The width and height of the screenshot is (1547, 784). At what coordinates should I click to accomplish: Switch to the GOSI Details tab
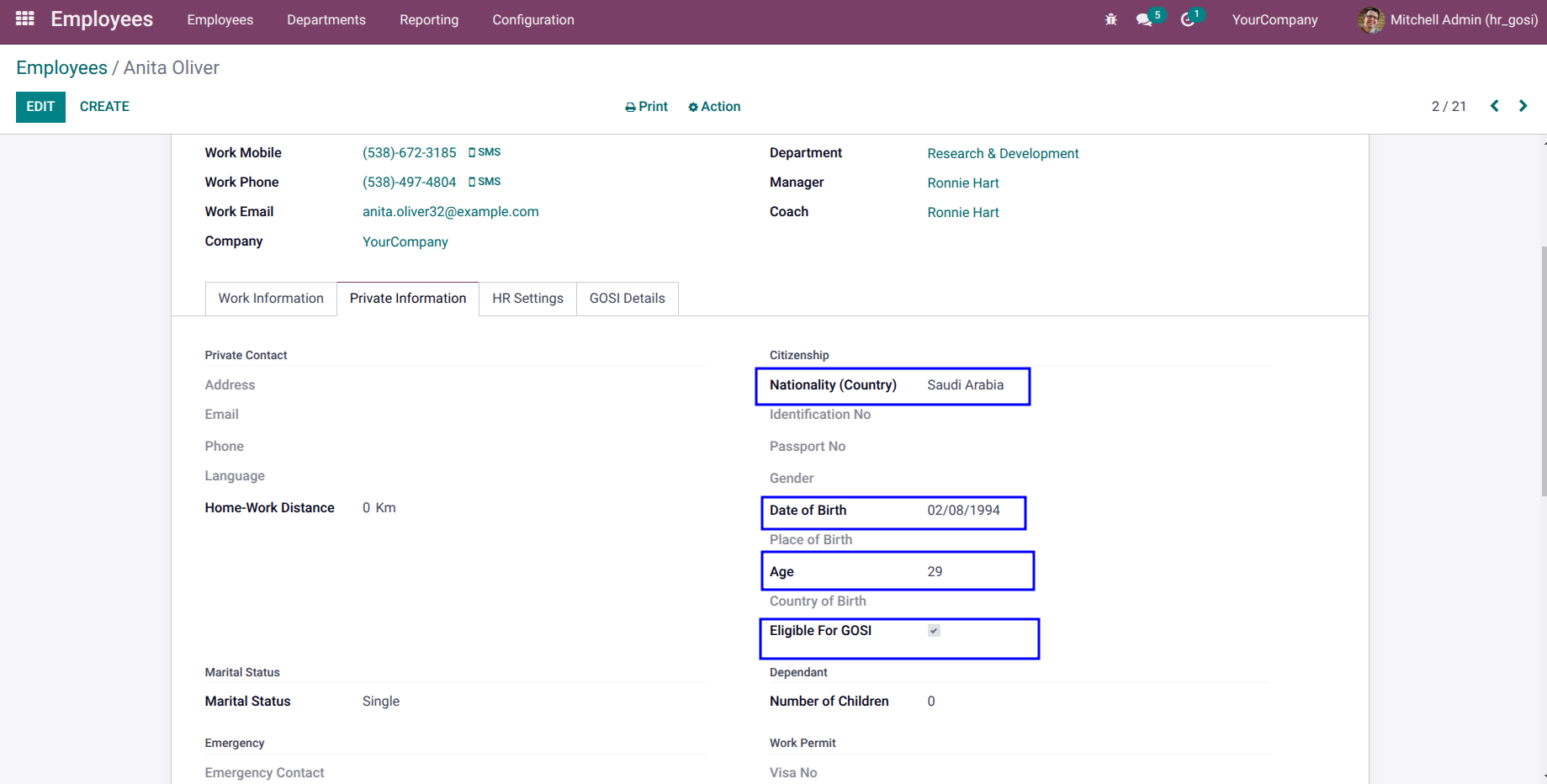[x=628, y=299]
